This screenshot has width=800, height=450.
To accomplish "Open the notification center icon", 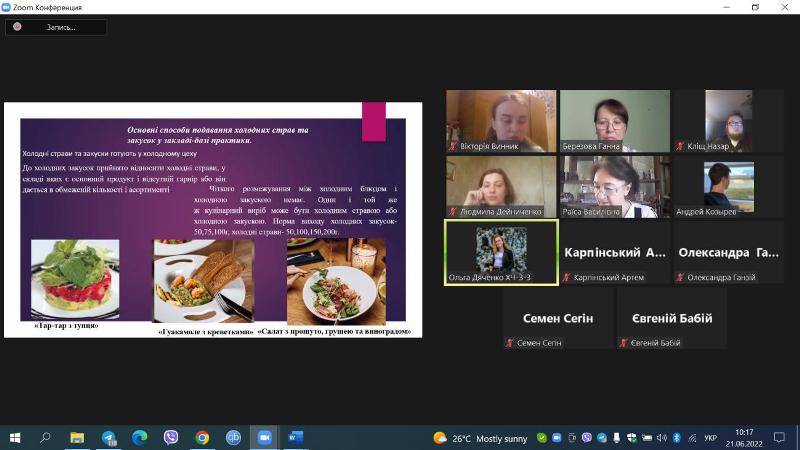I will click(779, 438).
